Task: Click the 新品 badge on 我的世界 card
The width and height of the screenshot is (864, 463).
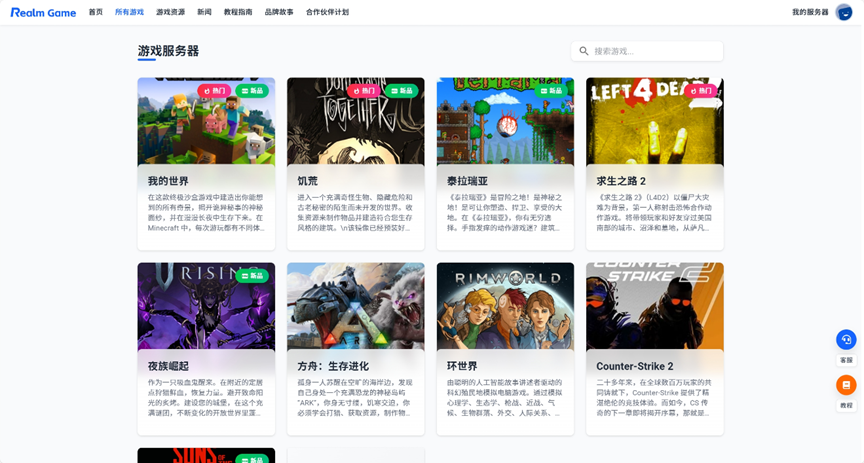Action: (x=252, y=90)
